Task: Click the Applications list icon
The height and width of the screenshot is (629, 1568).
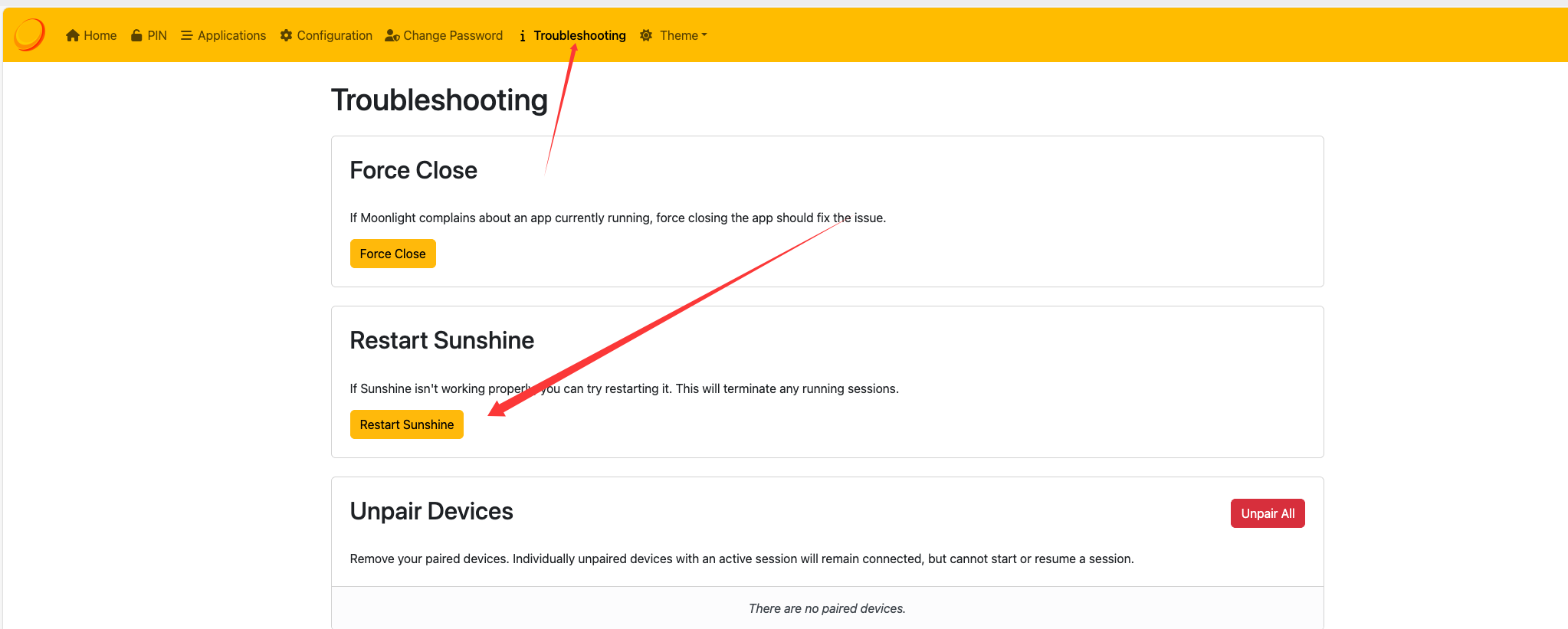Action: coord(186,35)
